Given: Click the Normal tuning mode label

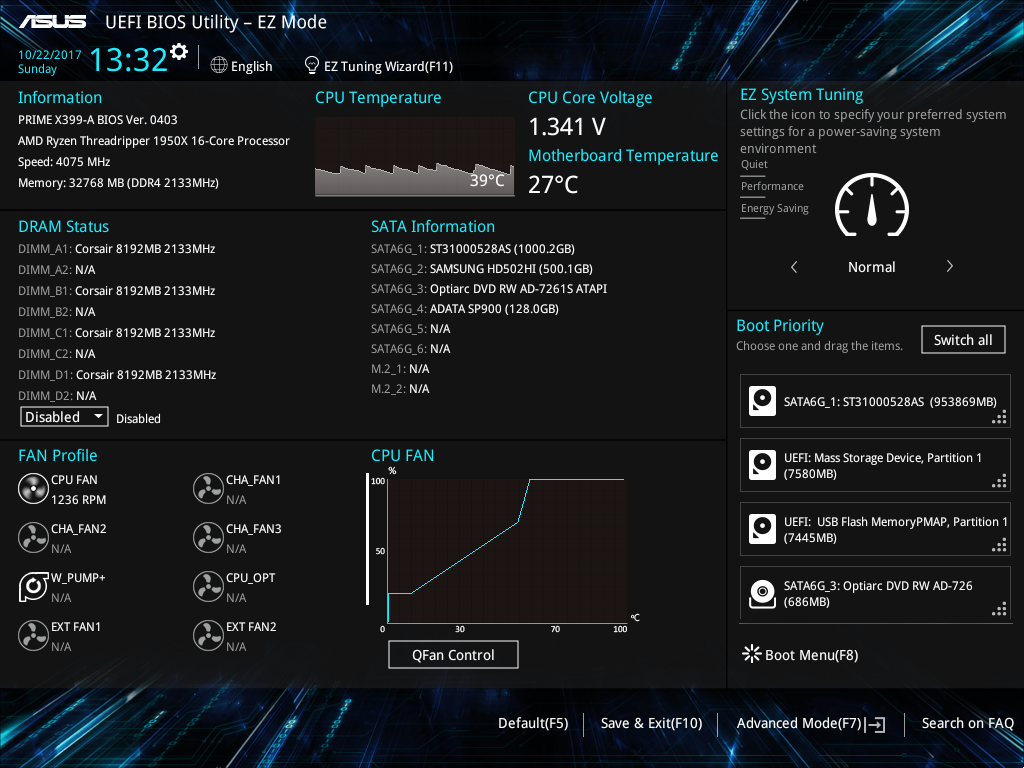Looking at the screenshot, I should [x=871, y=267].
